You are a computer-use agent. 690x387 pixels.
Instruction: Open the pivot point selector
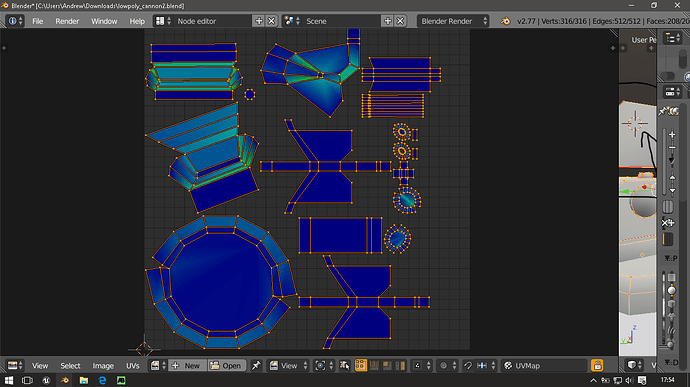point(323,365)
